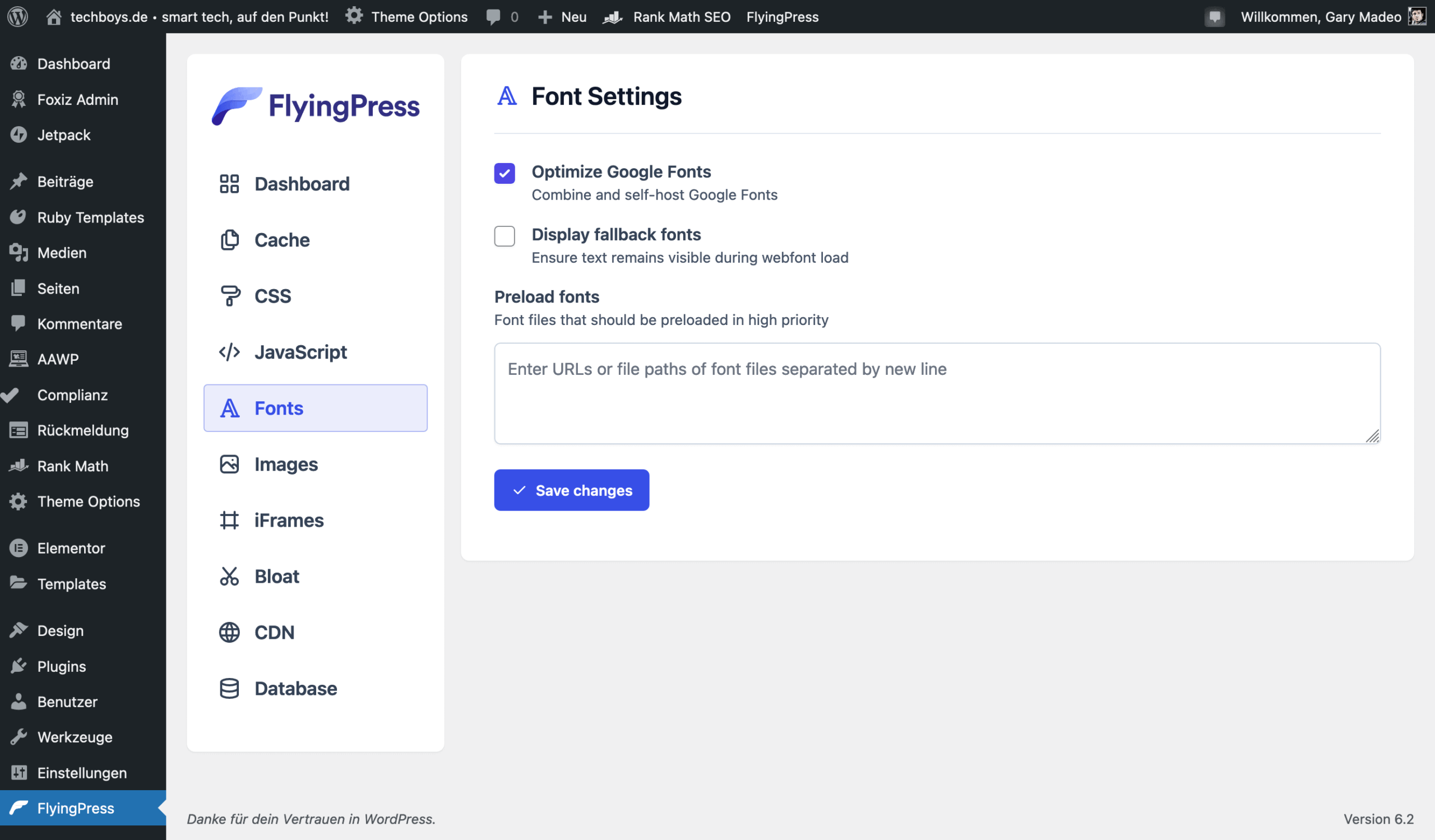Image resolution: width=1435 pixels, height=840 pixels.
Task: Click the WordPress logo in admin bar
Action: pyautogui.click(x=17, y=16)
